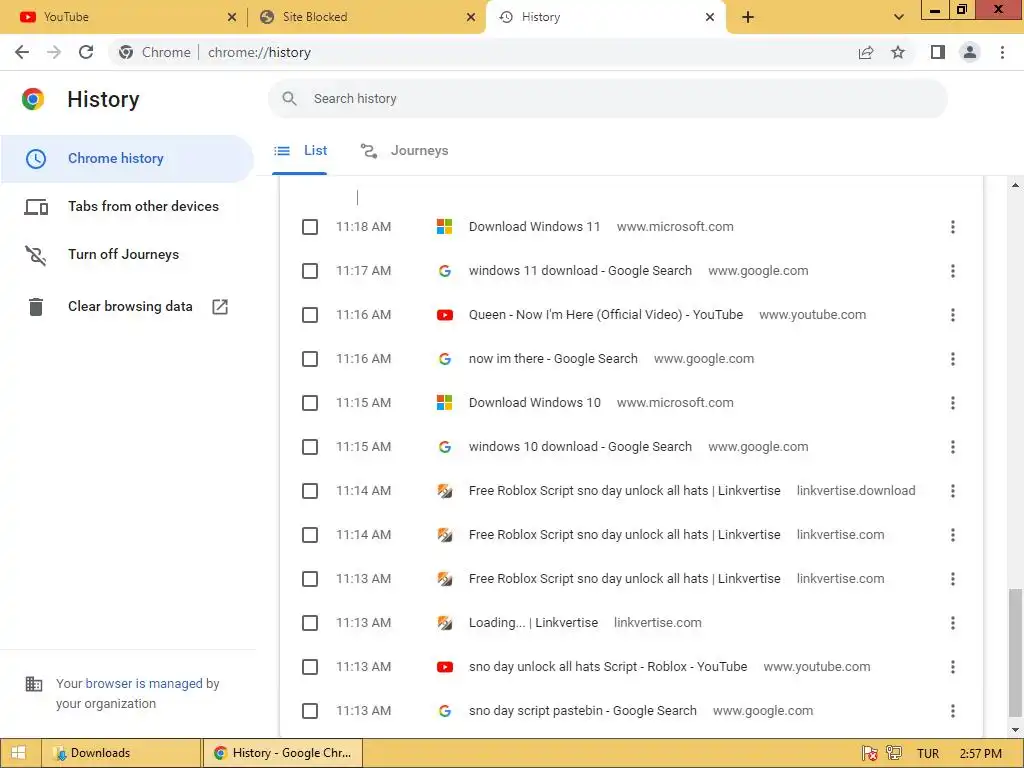
Task: Open Clear browsing data
Action: click(127, 306)
